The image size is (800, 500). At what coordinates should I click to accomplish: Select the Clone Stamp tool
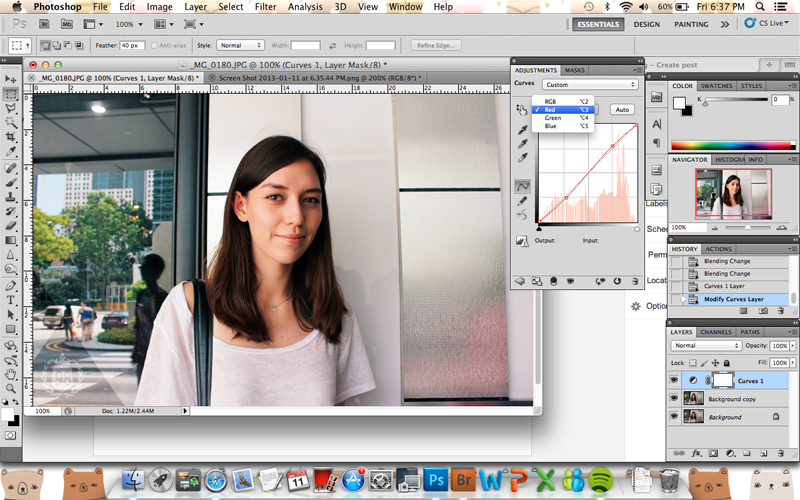pos(10,197)
